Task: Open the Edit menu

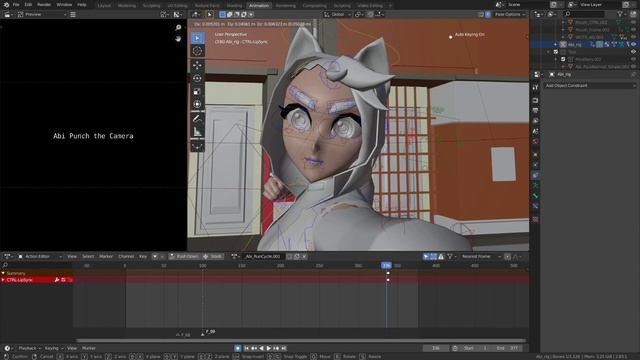Action: click(28, 5)
